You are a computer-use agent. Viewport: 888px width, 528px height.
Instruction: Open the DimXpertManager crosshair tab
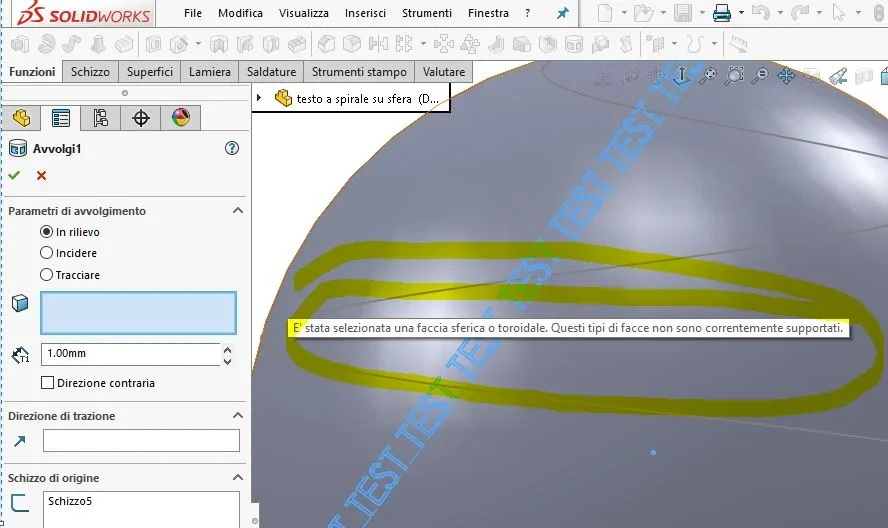coord(140,118)
